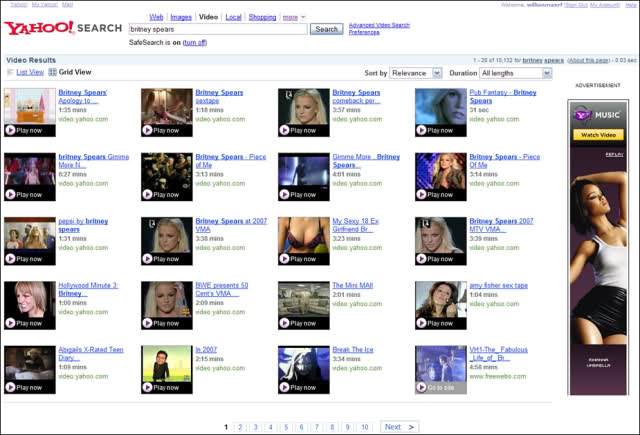Open Advanced Video Search link

pyautogui.click(x=379, y=25)
